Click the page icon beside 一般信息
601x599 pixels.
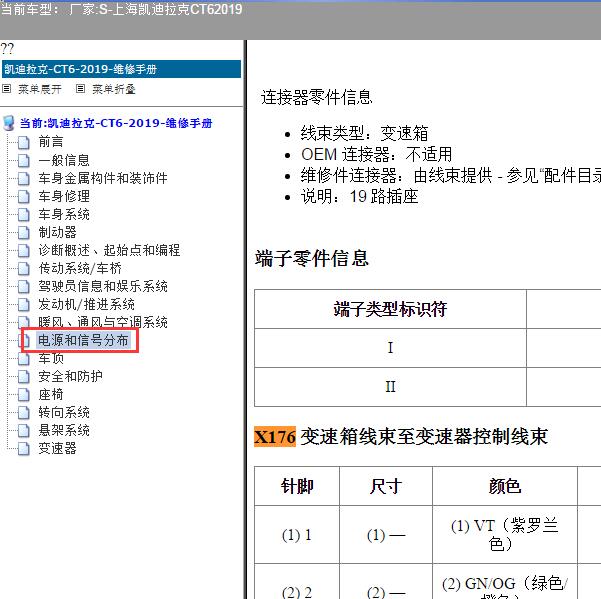click(24, 160)
